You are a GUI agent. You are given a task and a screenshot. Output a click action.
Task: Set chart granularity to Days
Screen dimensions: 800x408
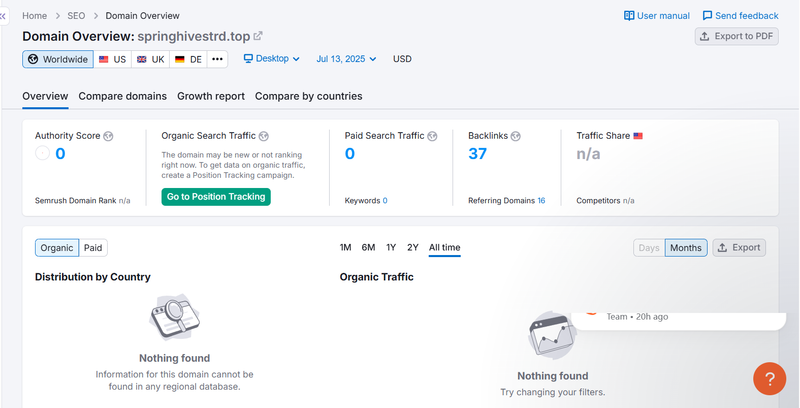click(649, 248)
